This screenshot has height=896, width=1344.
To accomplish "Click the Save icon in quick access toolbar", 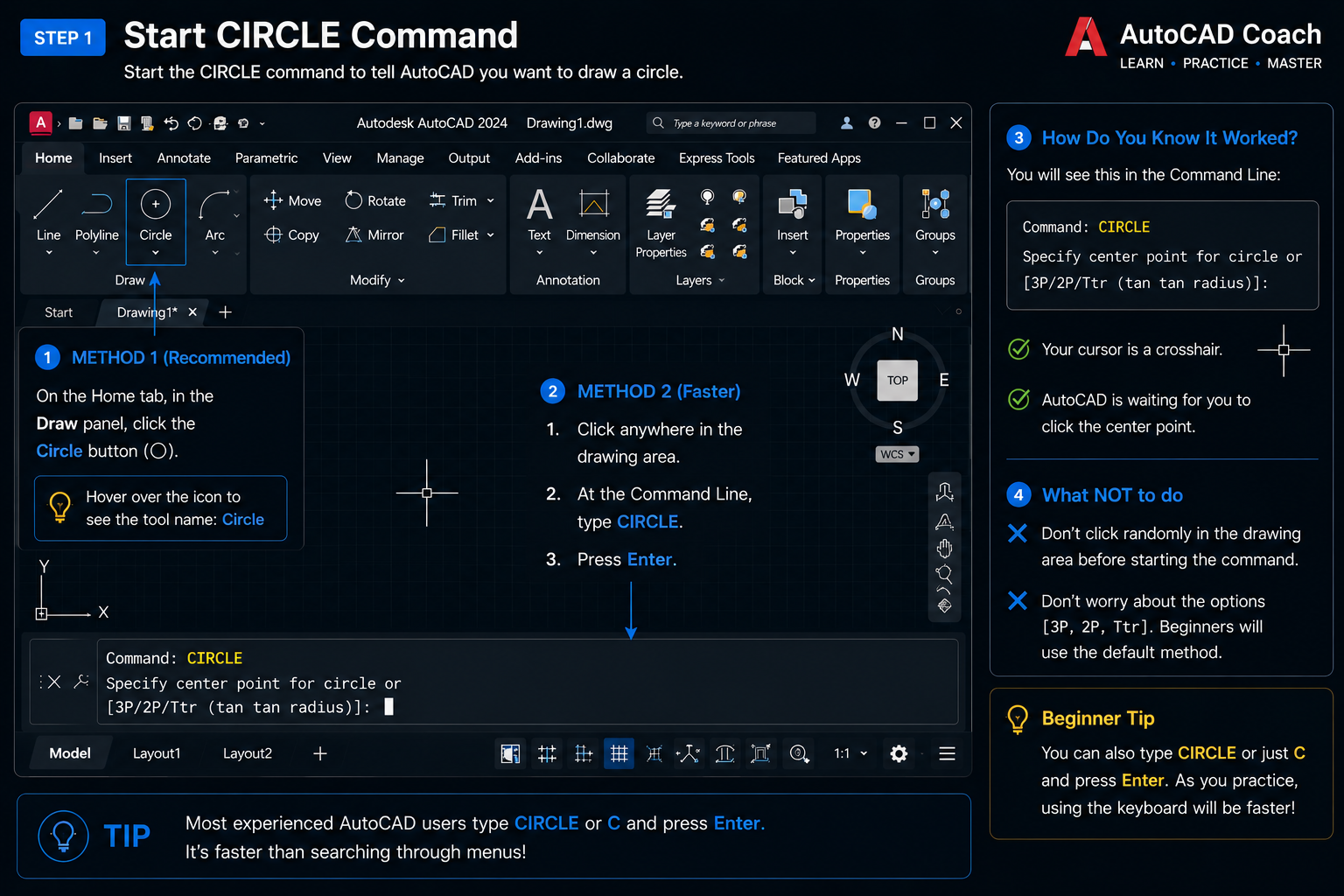I will pos(123,123).
